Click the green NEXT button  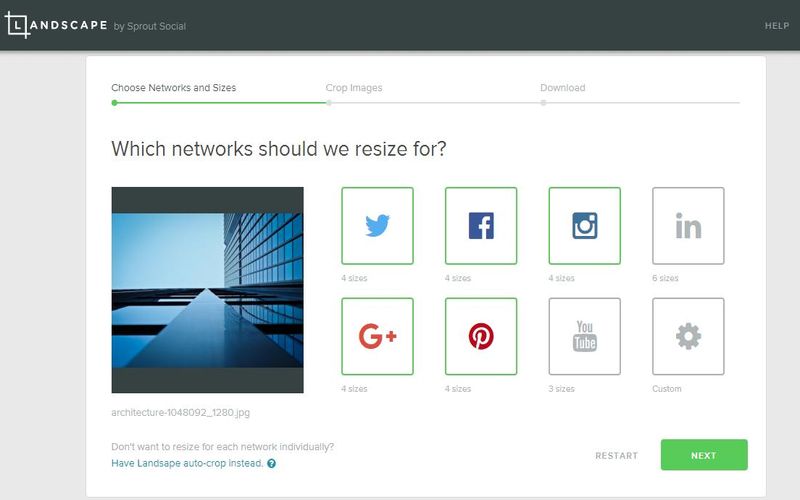pos(704,455)
